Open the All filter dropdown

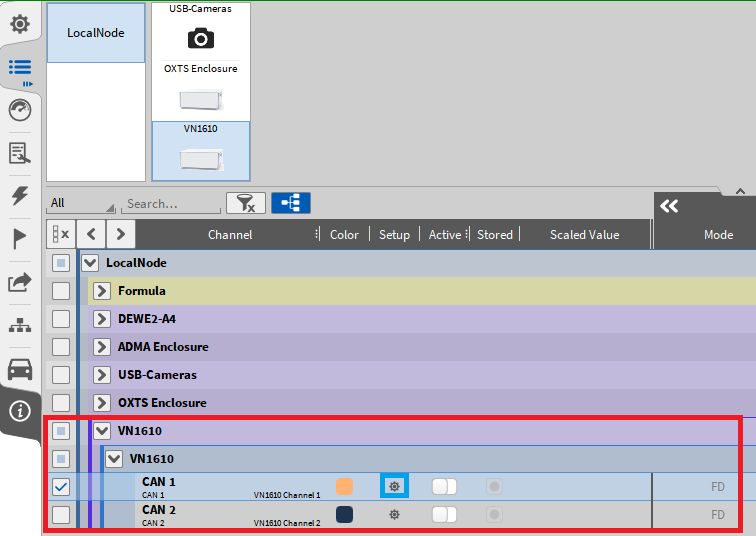point(81,203)
